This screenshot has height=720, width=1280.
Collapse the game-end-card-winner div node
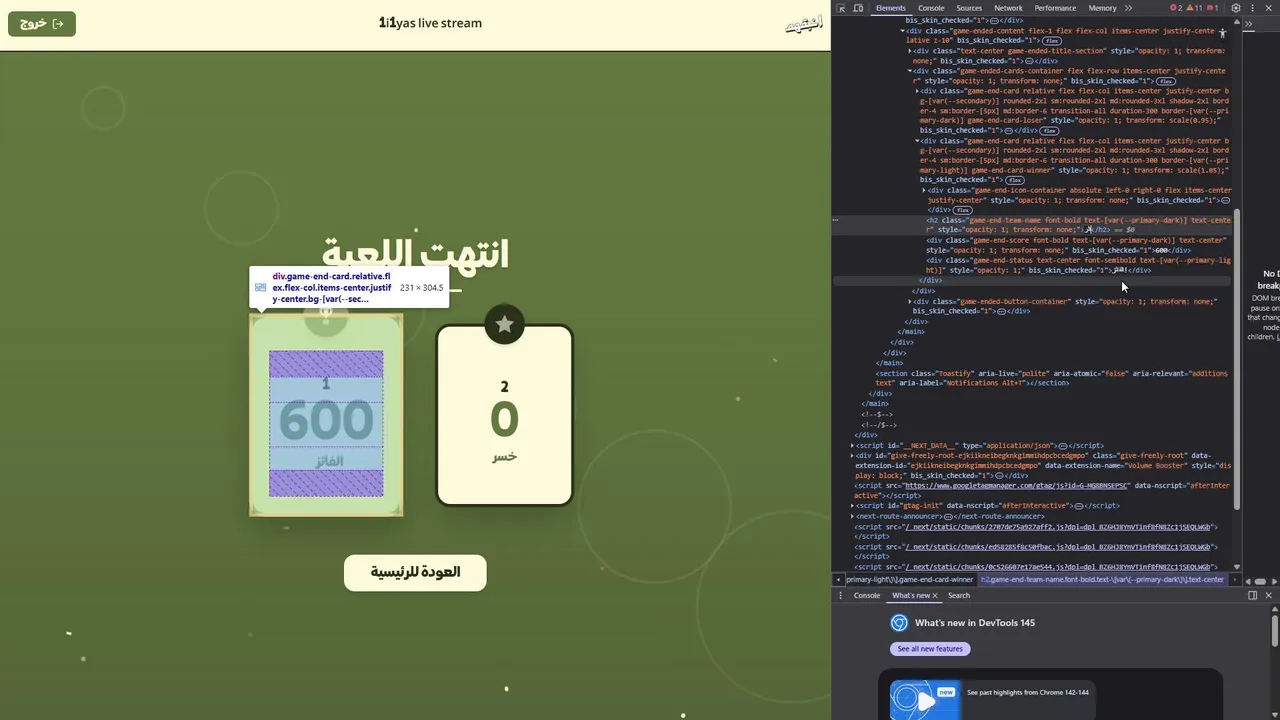pos(918,141)
